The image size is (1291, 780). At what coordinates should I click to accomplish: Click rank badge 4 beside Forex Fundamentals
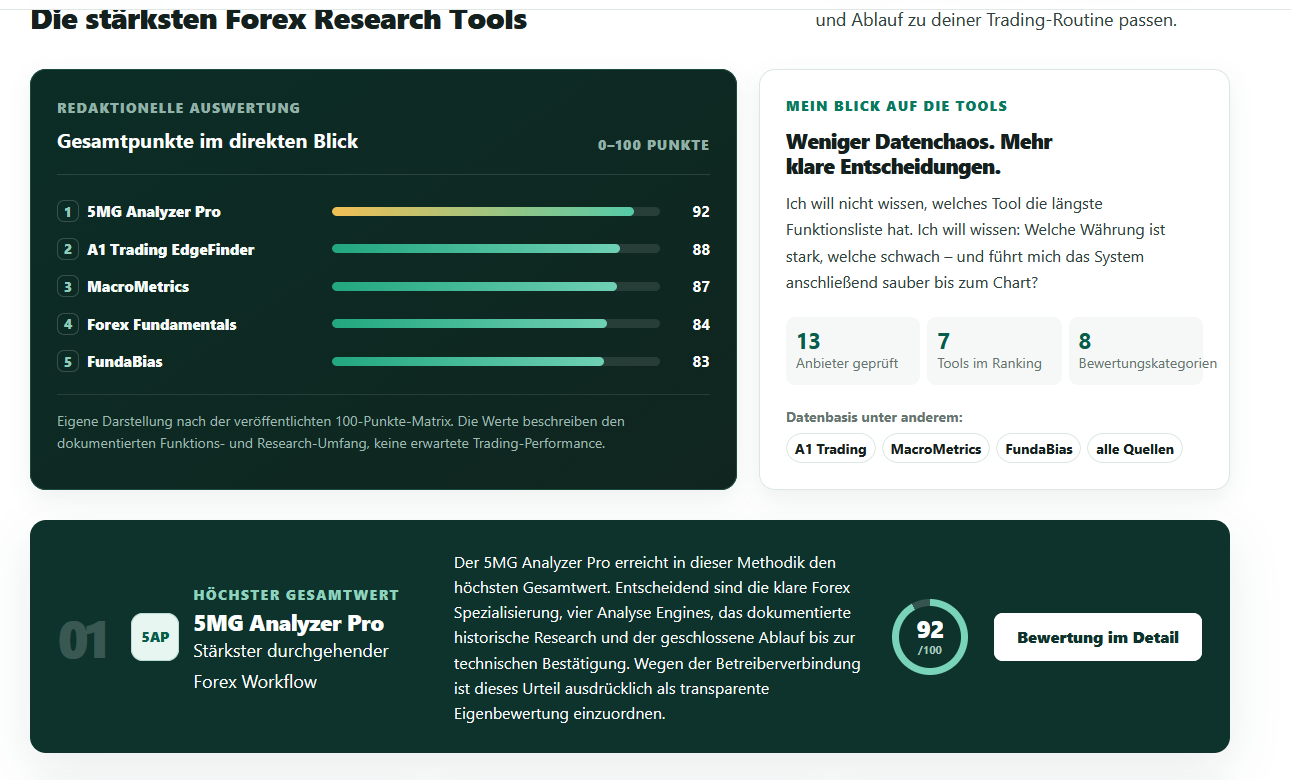[68, 324]
